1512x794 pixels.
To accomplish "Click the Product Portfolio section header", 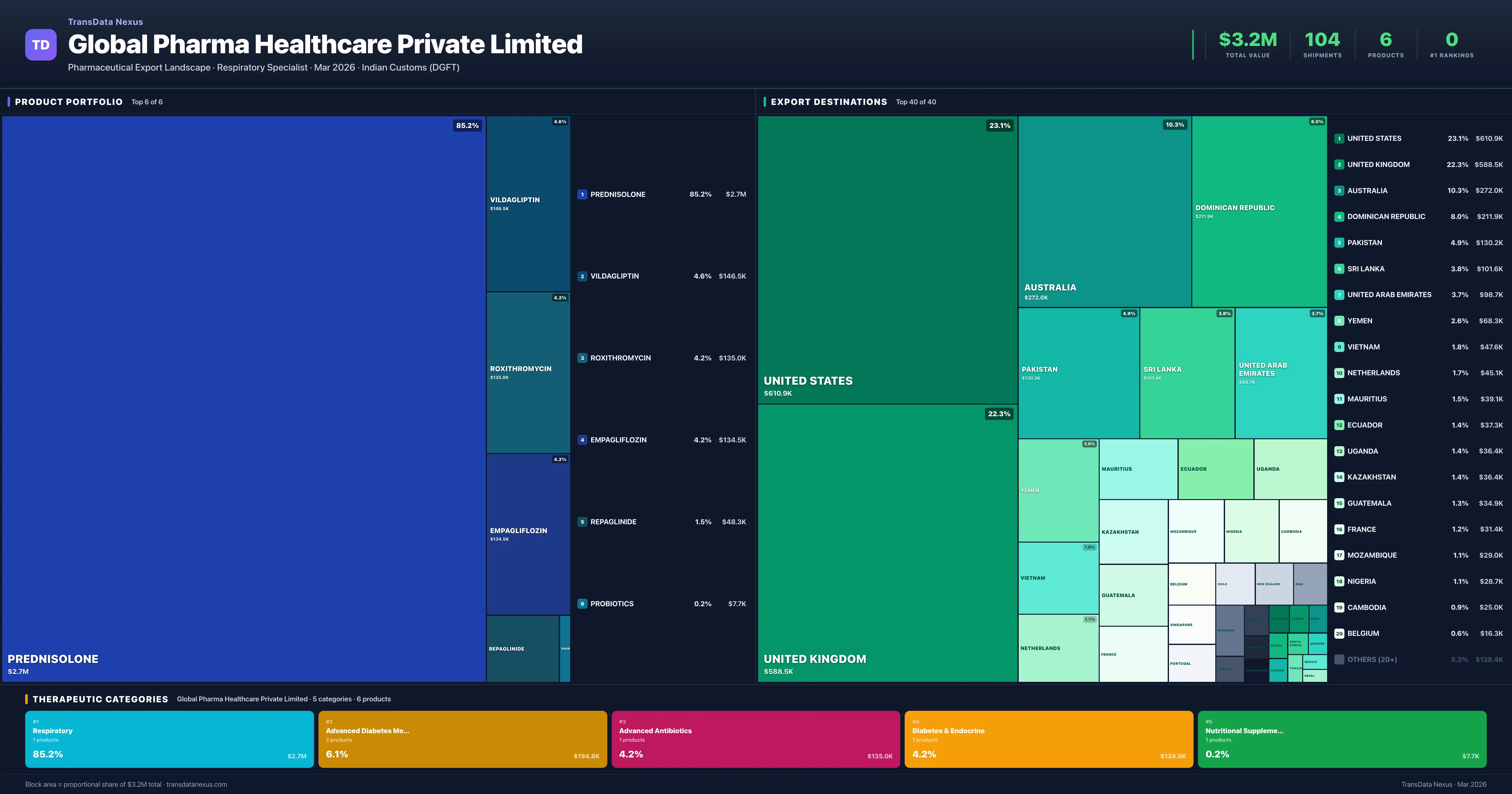I will [69, 102].
